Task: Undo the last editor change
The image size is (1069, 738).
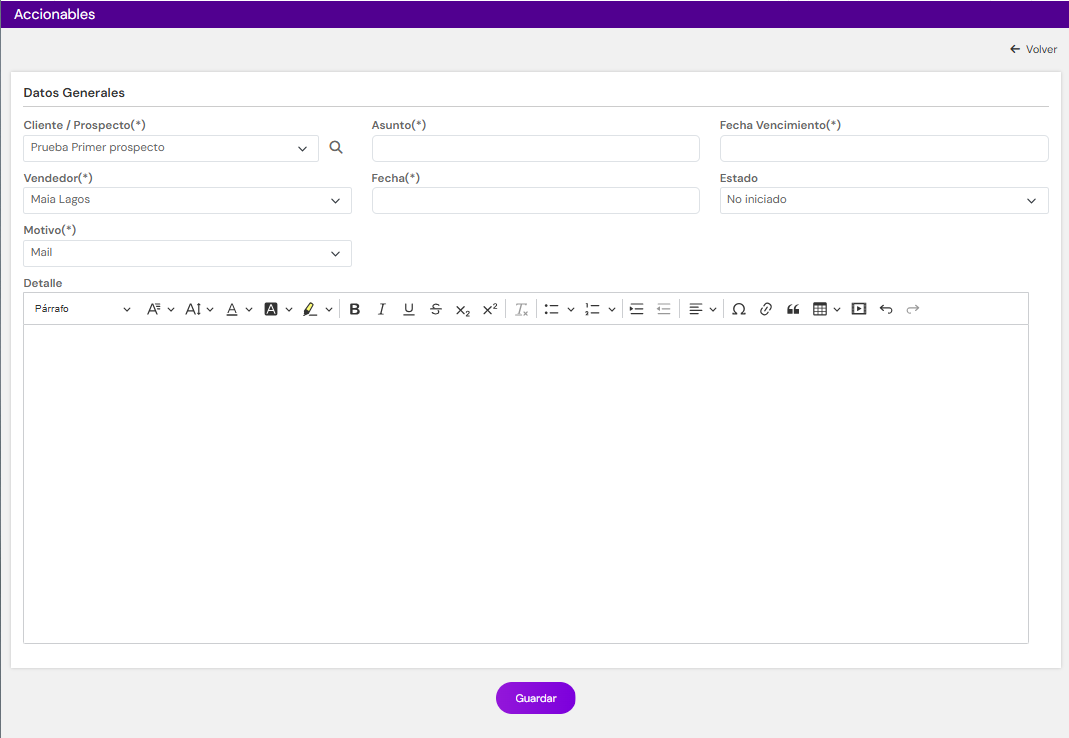Action: coord(886,309)
